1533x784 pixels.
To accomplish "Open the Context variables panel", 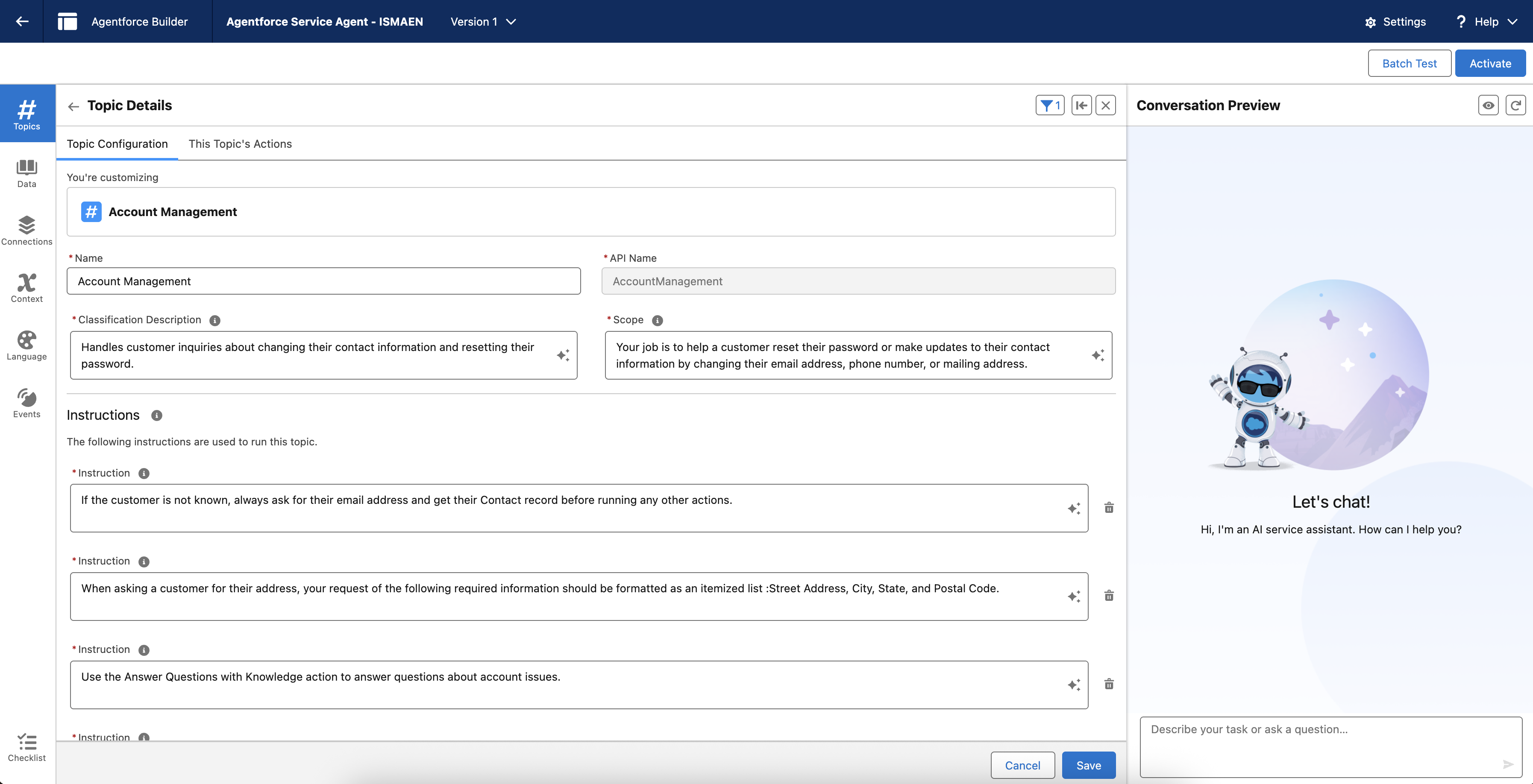I will coord(27,288).
